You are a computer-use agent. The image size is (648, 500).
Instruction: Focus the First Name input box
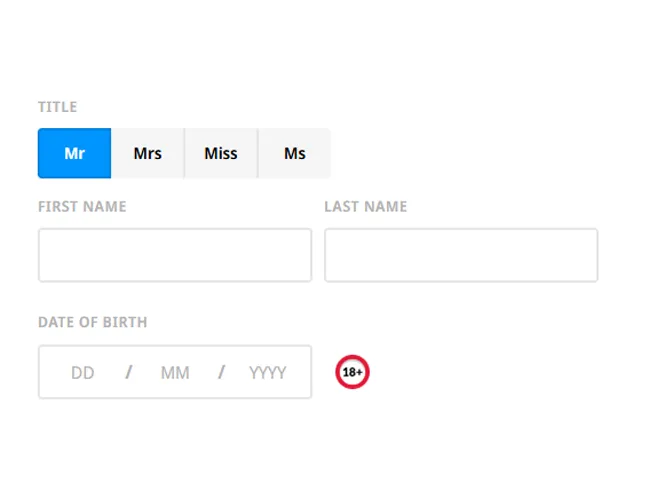(x=175, y=255)
